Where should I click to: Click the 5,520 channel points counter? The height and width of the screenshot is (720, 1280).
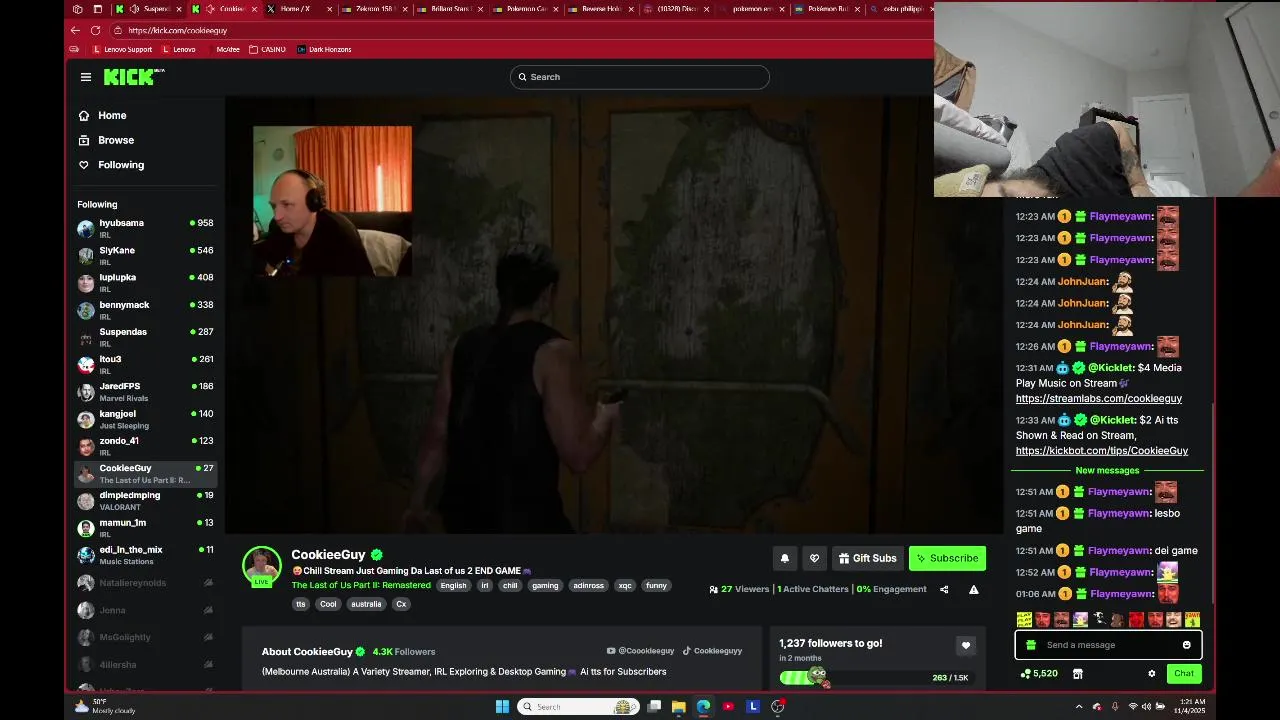click(1038, 674)
